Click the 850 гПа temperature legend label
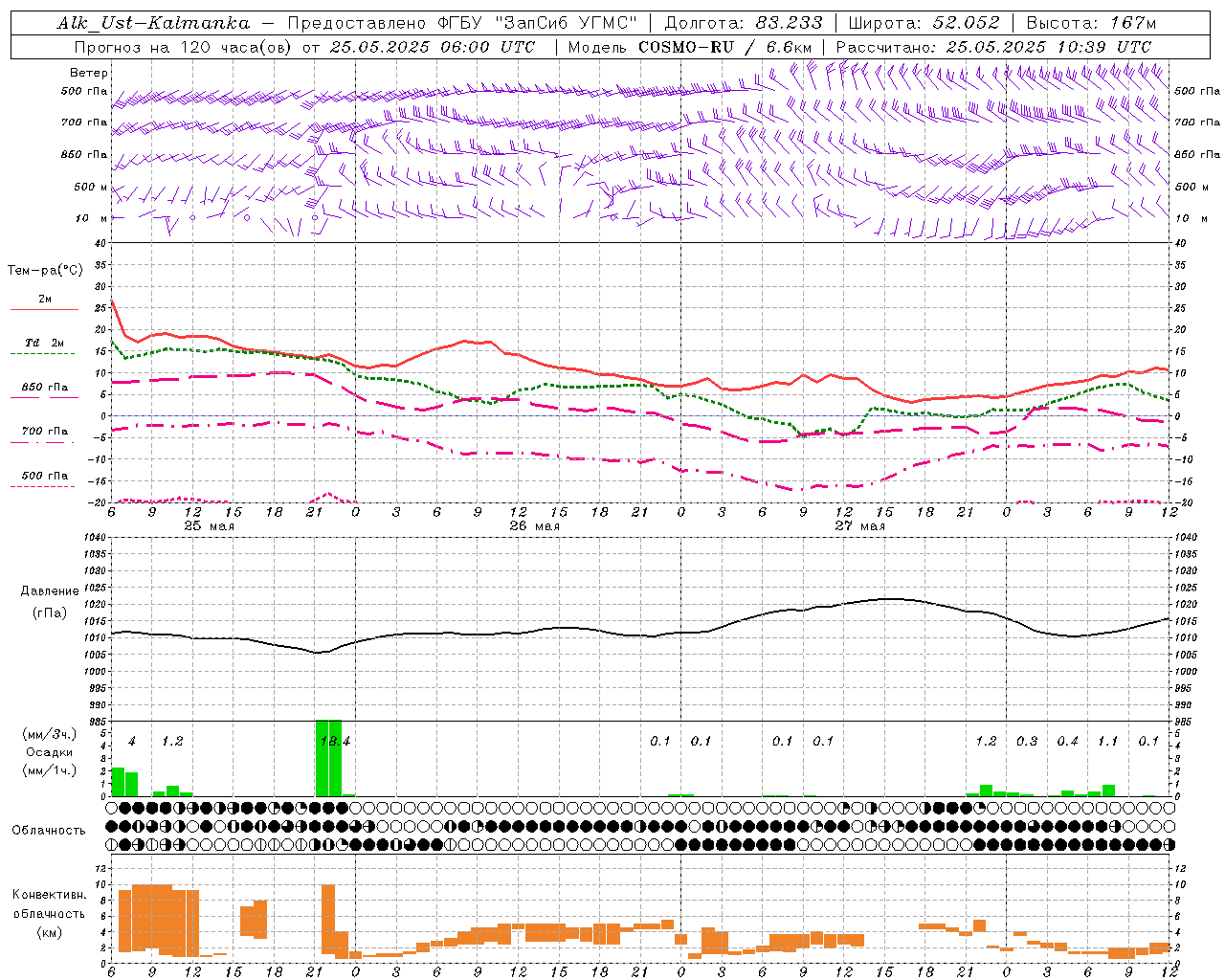The height and width of the screenshot is (980, 1225). tap(45, 388)
